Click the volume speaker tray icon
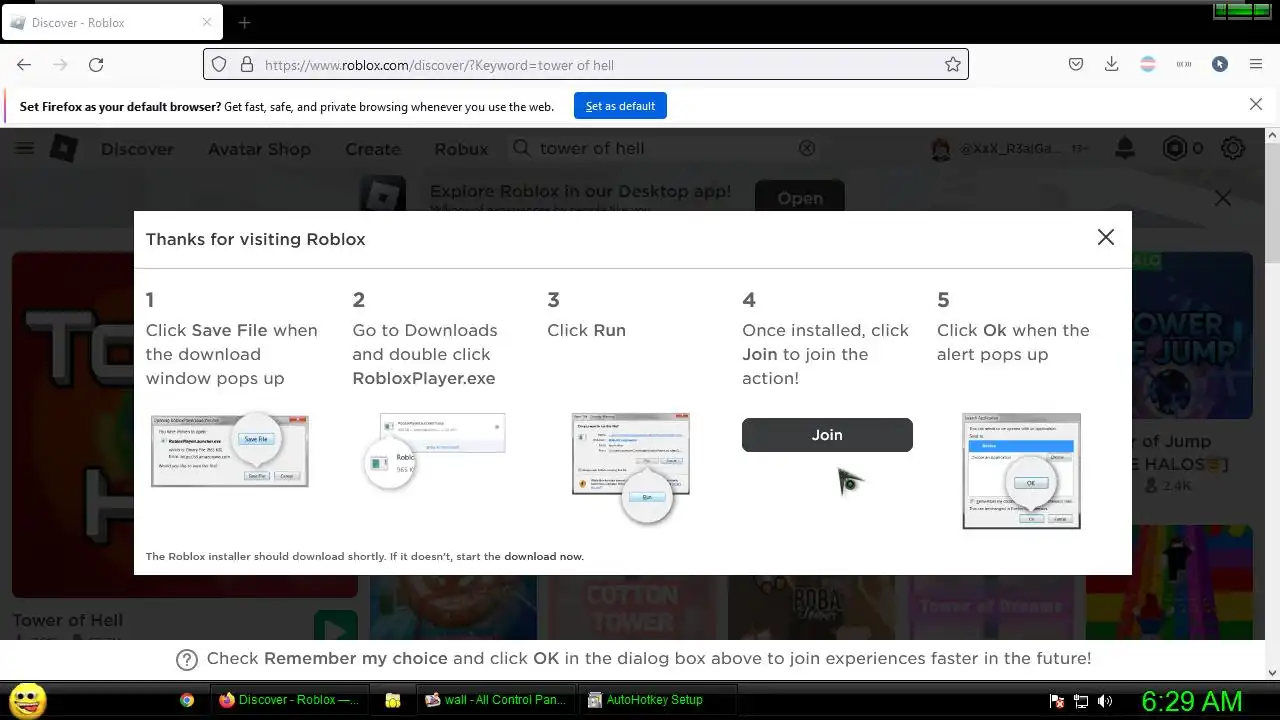Screen dimensions: 1280x720 (1105, 701)
